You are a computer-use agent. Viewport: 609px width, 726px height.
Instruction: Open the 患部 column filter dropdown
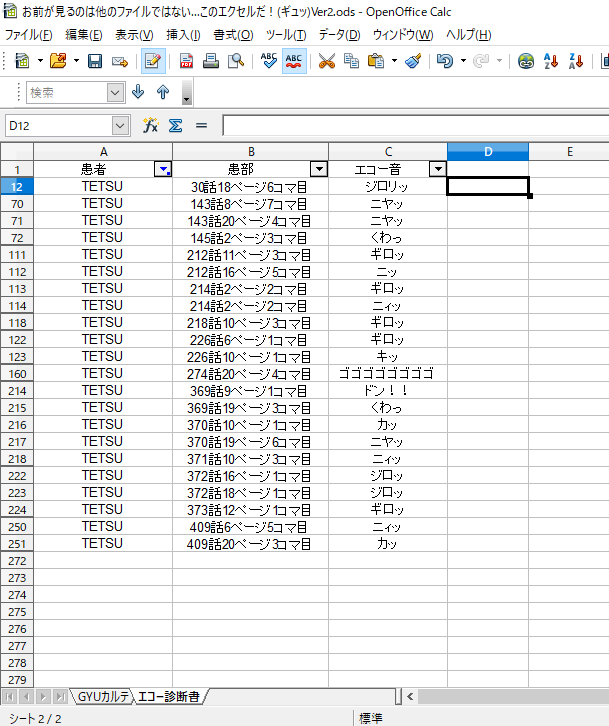[x=319, y=169]
